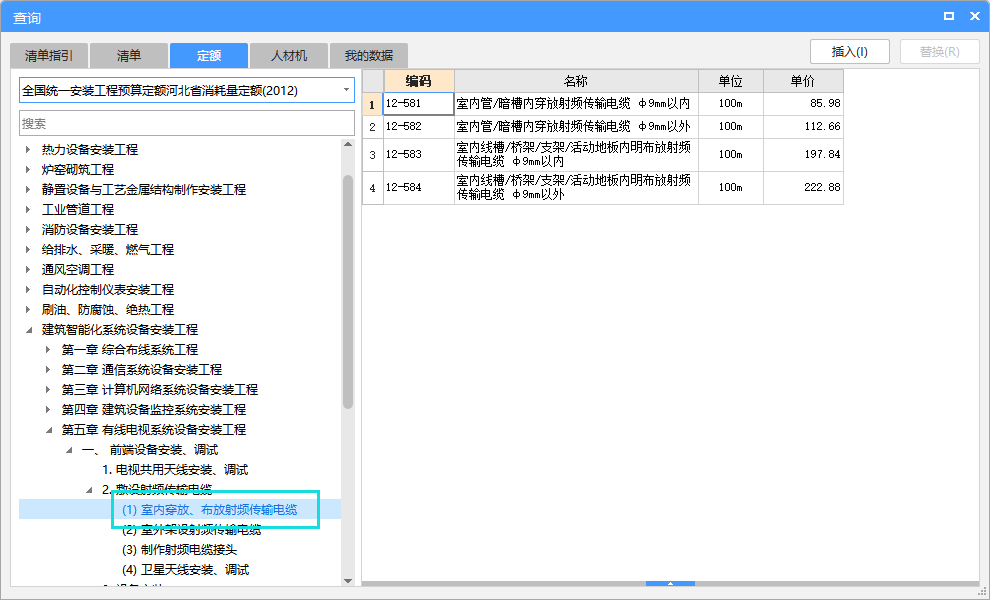990x600 pixels.
Task: Select code cell 12-582
Action: pyautogui.click(x=419, y=127)
